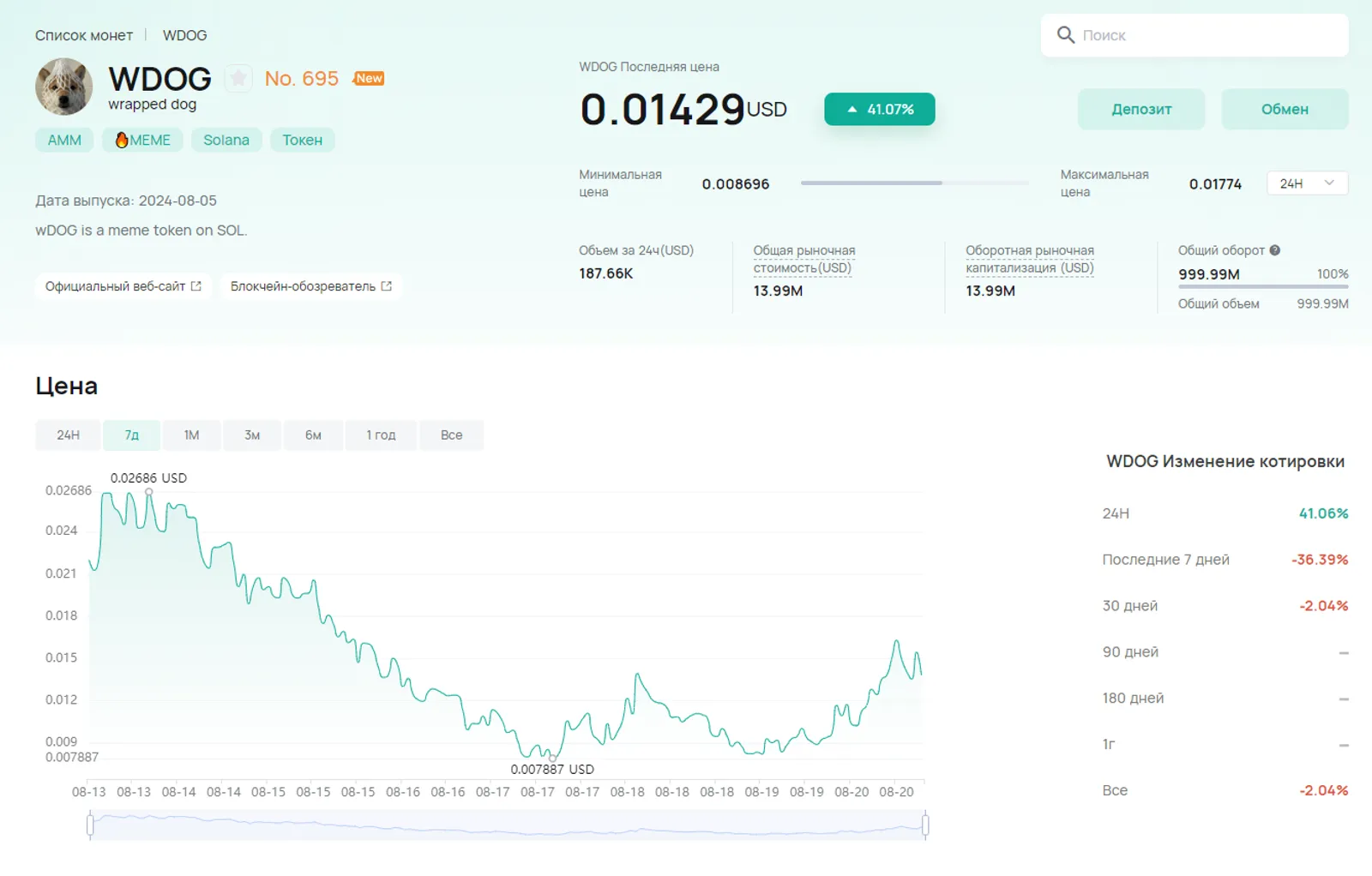Click the flame icon on MEME tag
This screenshot has height=876, width=1372.
[x=122, y=140]
